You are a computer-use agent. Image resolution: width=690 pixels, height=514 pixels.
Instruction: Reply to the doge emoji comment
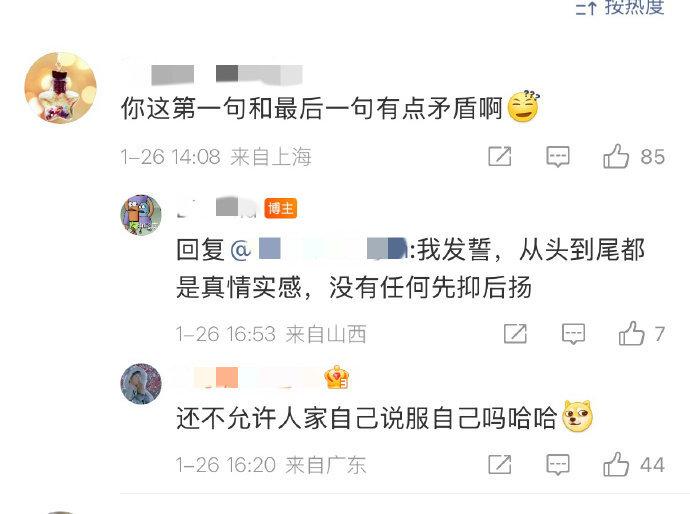click(x=558, y=465)
